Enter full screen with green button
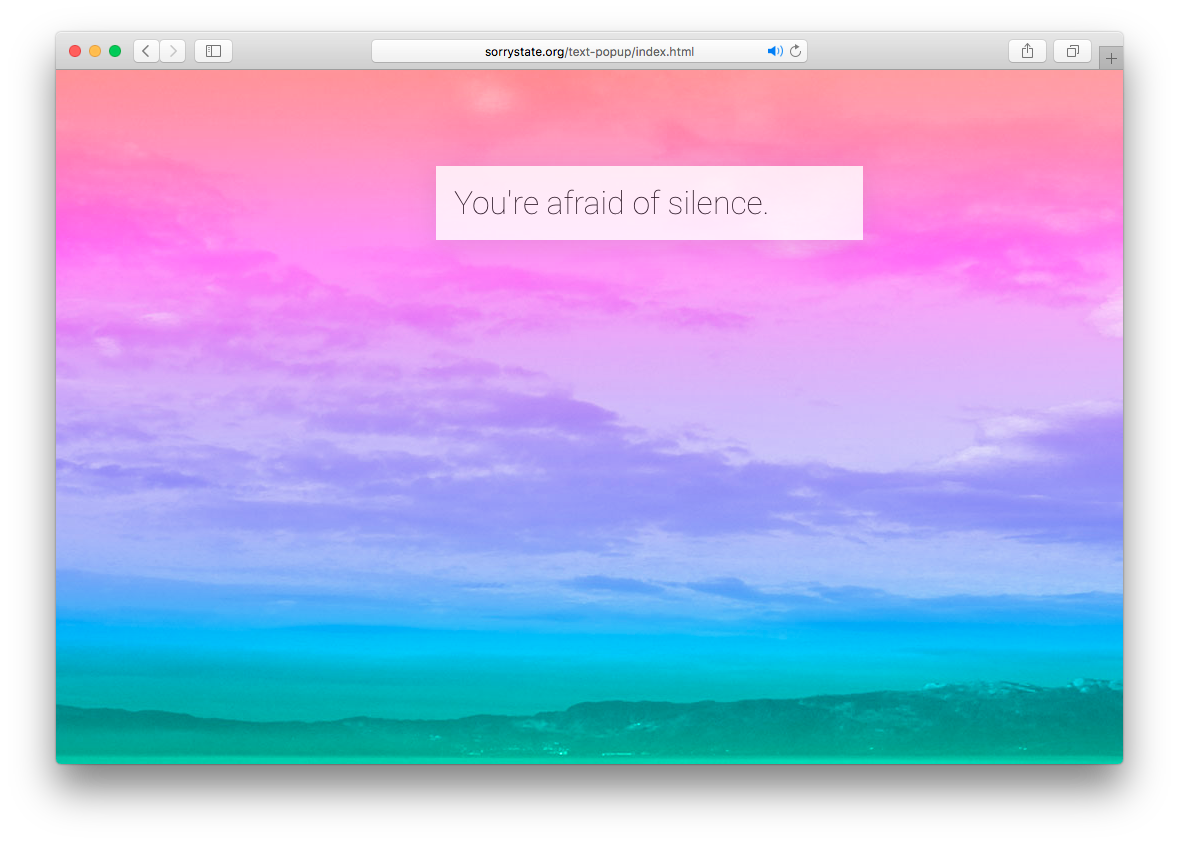 (x=115, y=51)
